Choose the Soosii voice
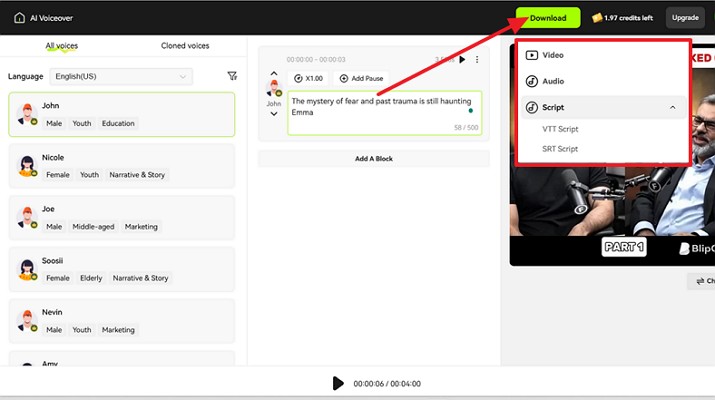Image resolution: width=715 pixels, height=400 pixels. pos(122,269)
